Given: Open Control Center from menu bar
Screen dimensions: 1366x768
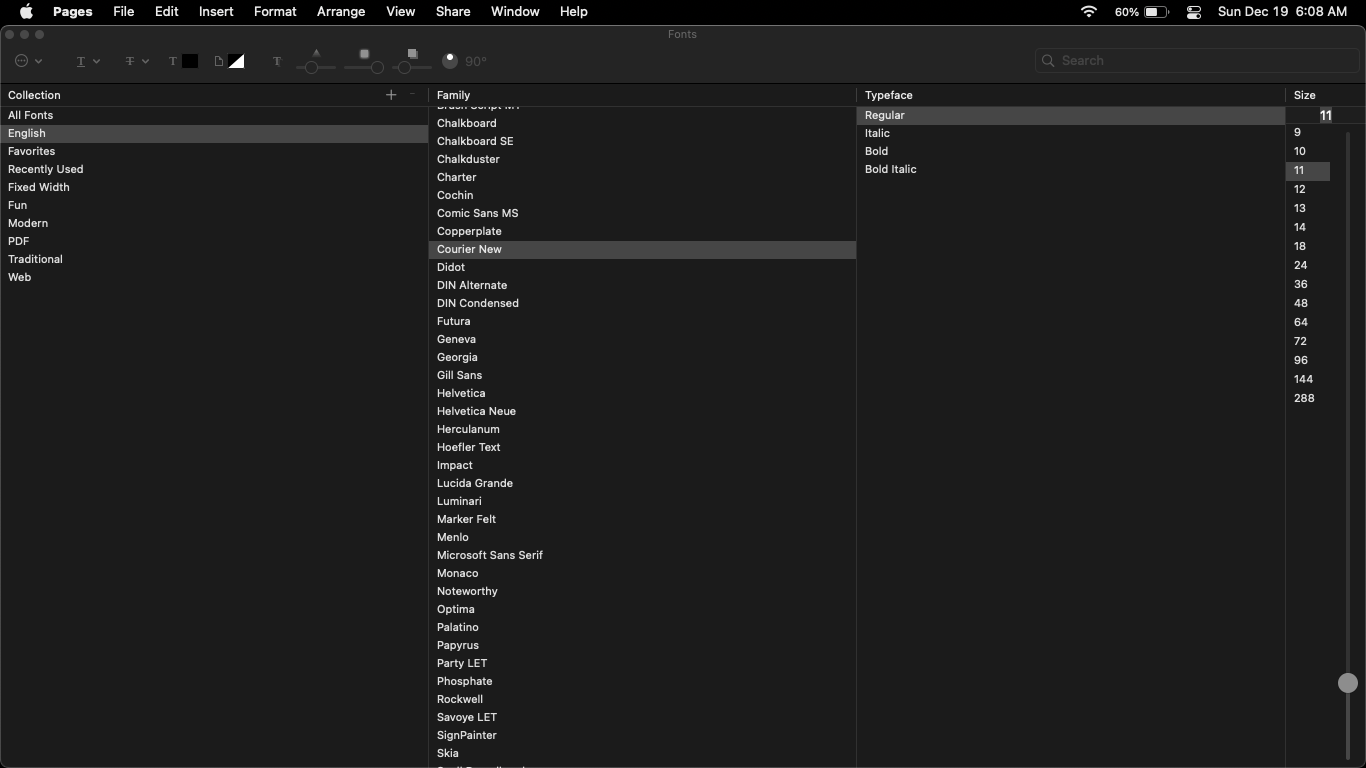Looking at the screenshot, I should [x=1194, y=12].
